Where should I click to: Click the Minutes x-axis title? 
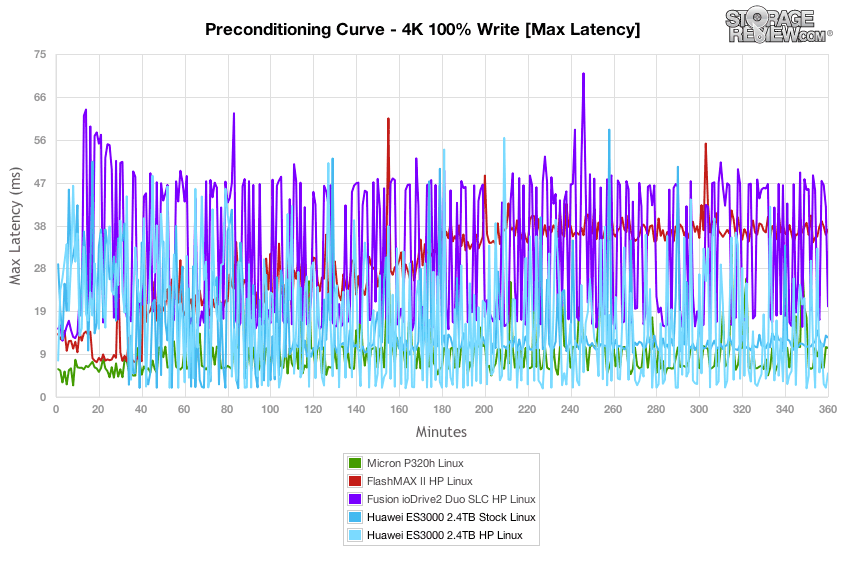[441, 432]
